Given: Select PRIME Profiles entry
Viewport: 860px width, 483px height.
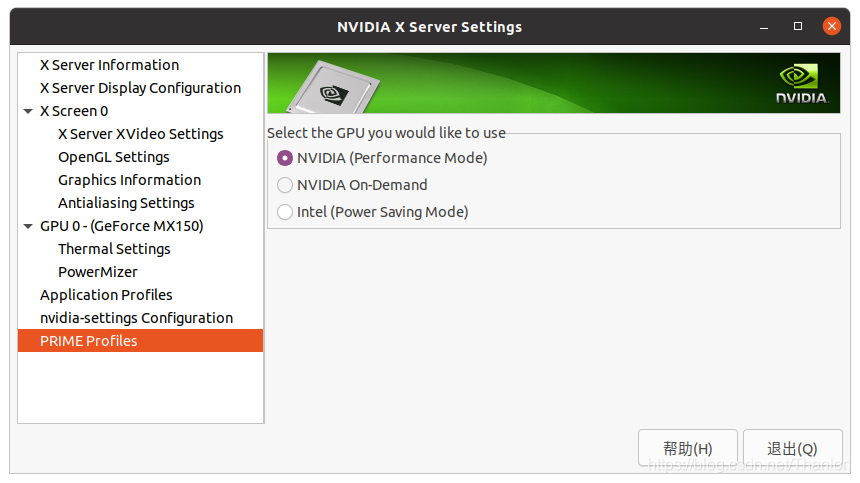Looking at the screenshot, I should (x=89, y=341).
